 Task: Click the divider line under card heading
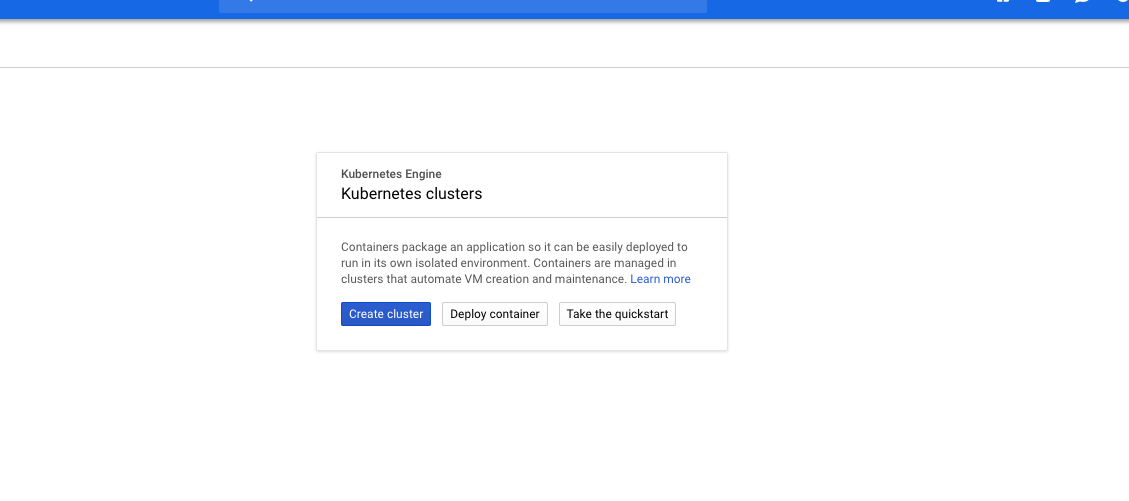[521, 217]
